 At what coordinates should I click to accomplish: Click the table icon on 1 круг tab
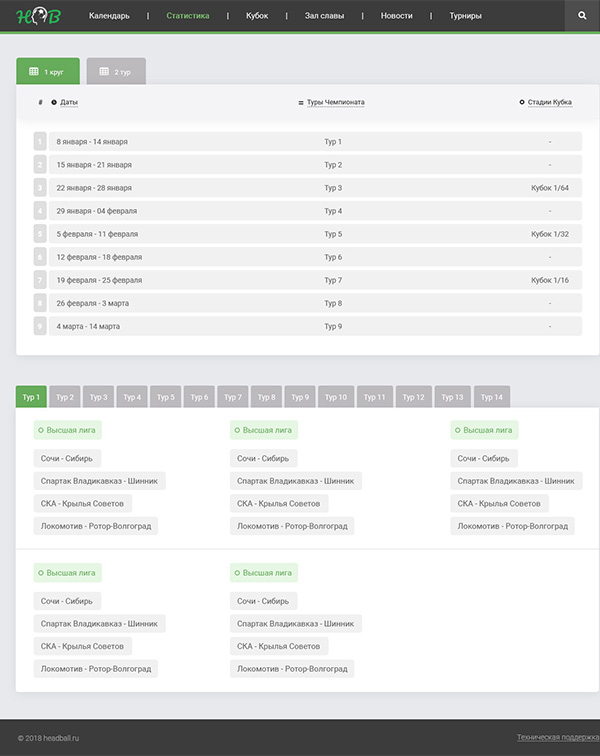point(34,71)
